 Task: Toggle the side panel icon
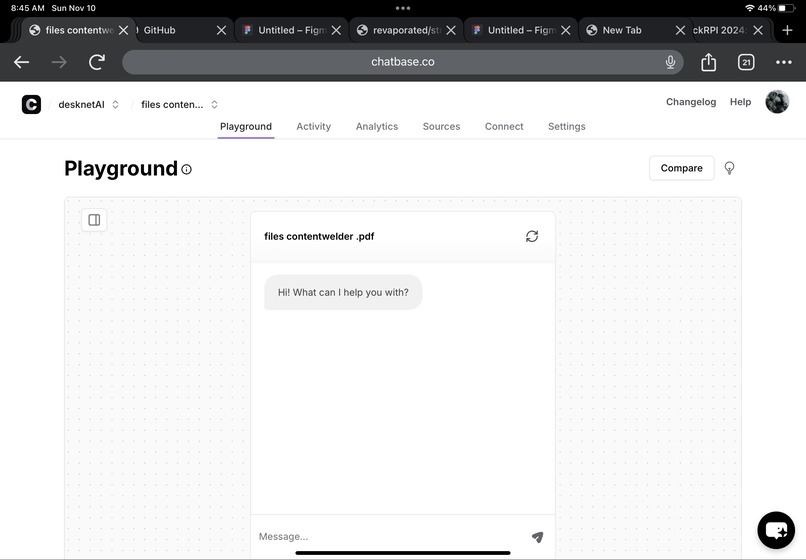94,220
